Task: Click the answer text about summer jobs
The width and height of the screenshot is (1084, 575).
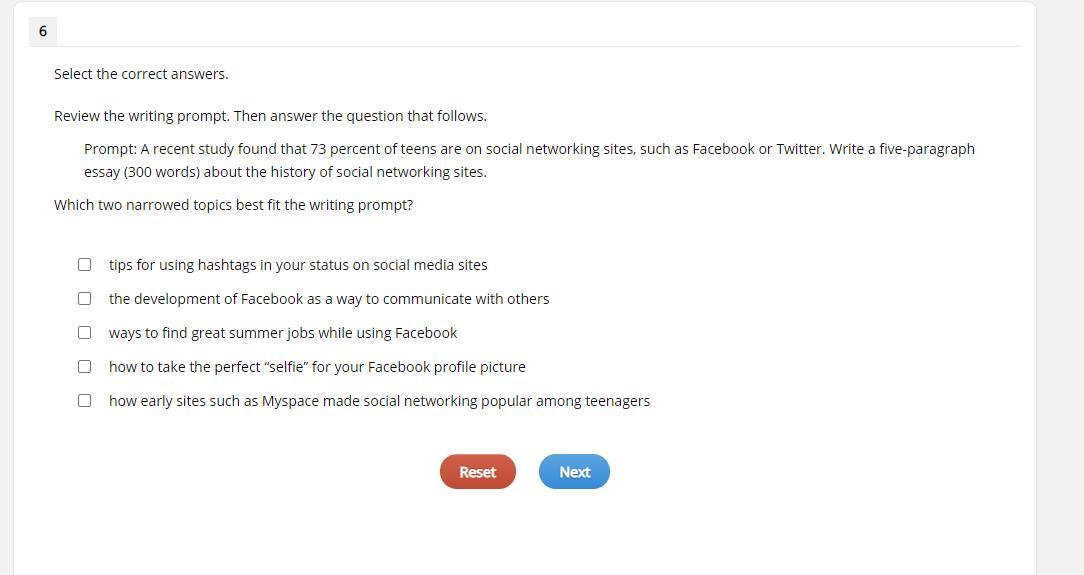Action: [x=283, y=333]
